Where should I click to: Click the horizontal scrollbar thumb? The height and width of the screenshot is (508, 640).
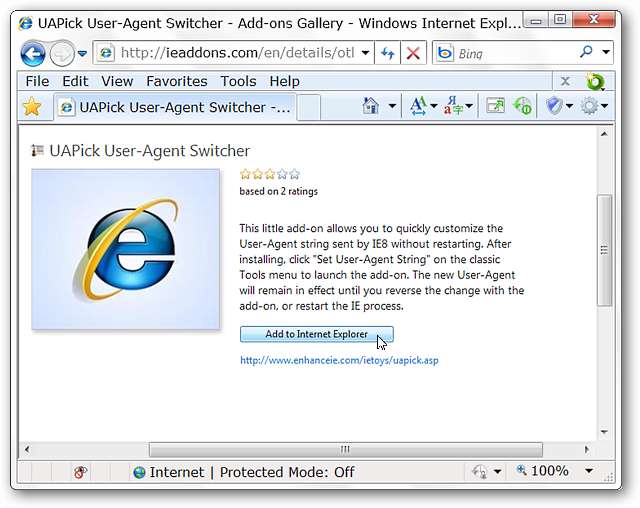coord(346,450)
